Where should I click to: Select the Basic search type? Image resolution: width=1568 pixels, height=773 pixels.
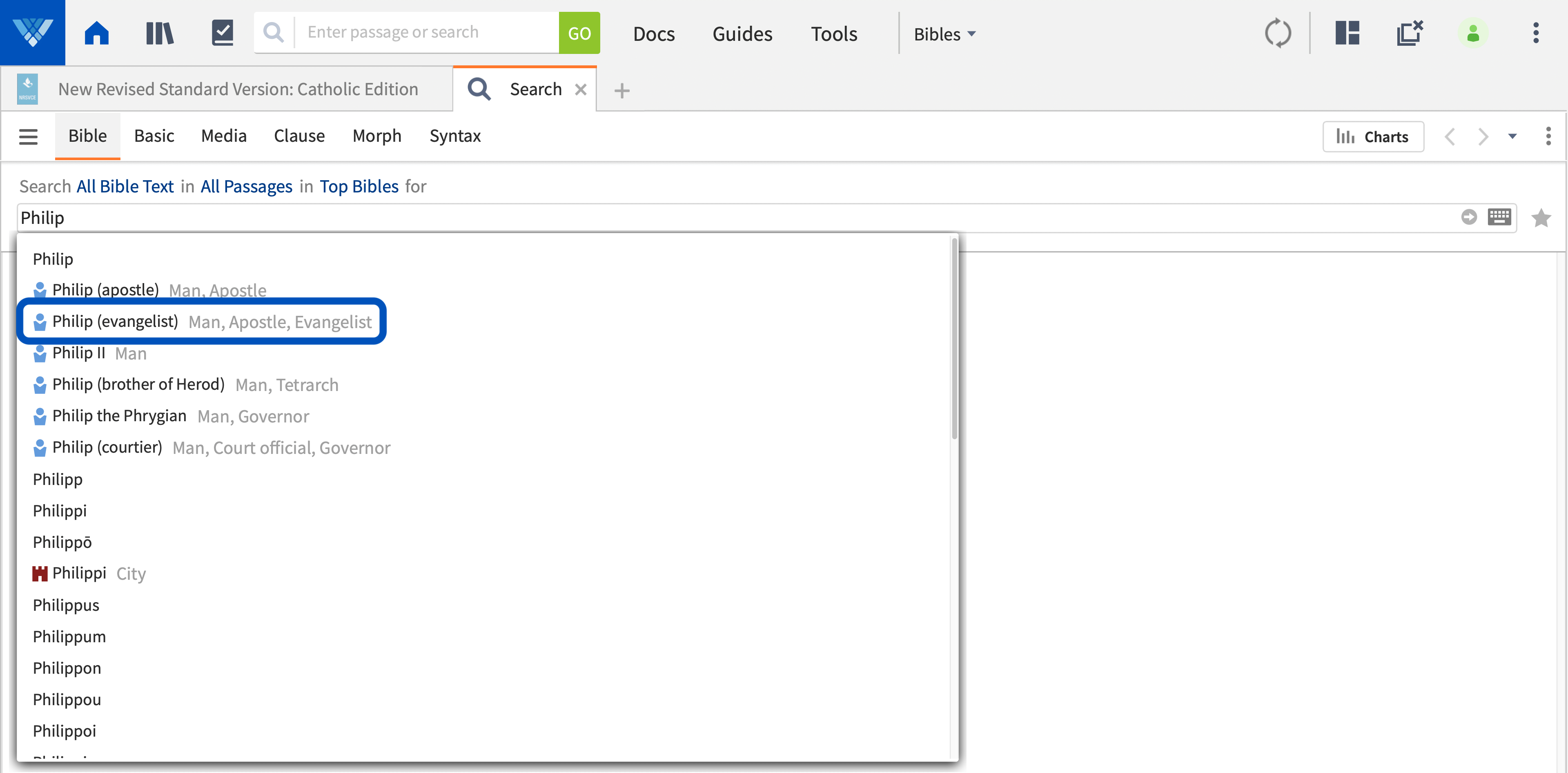click(x=154, y=136)
